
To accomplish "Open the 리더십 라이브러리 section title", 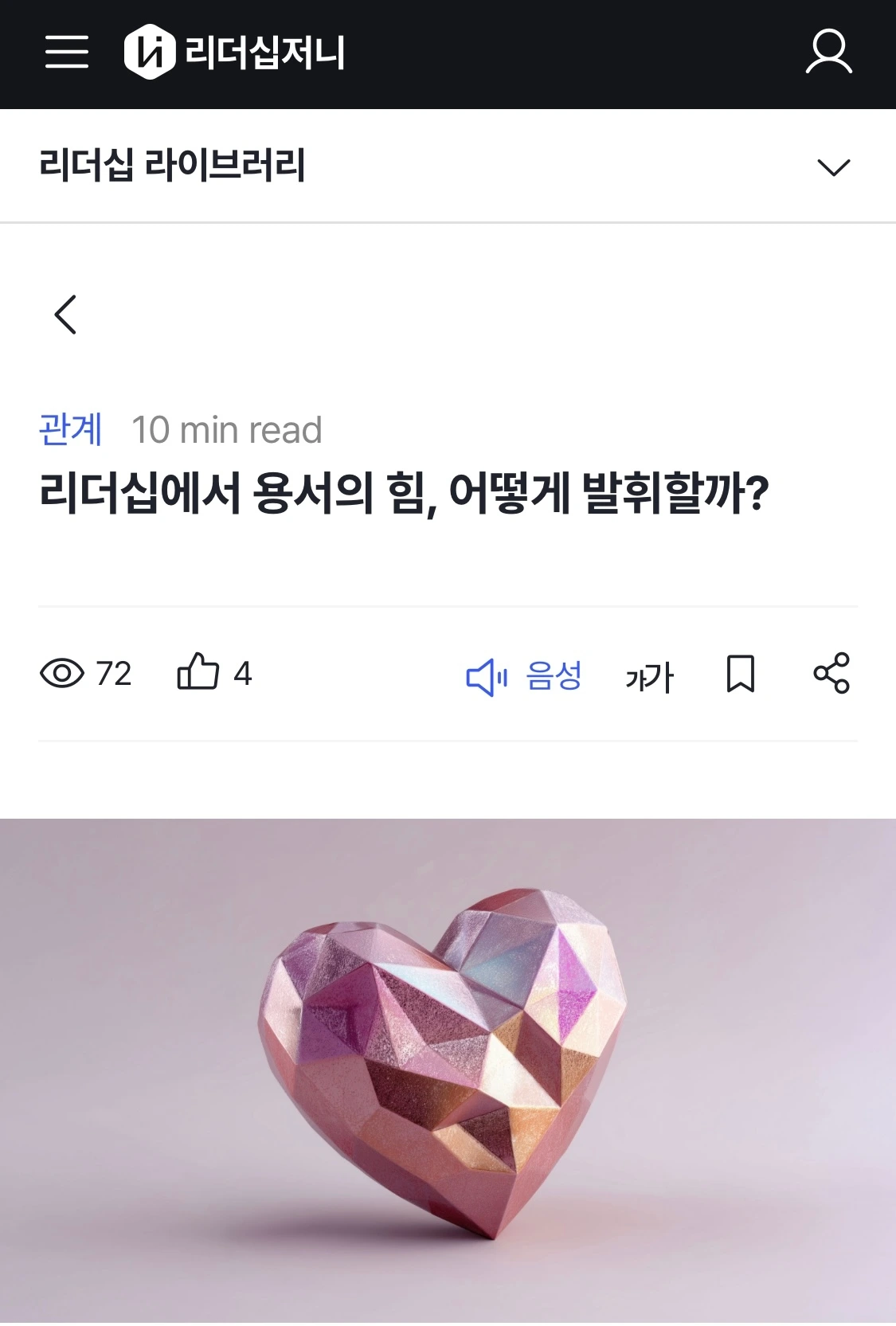I will [172, 166].
